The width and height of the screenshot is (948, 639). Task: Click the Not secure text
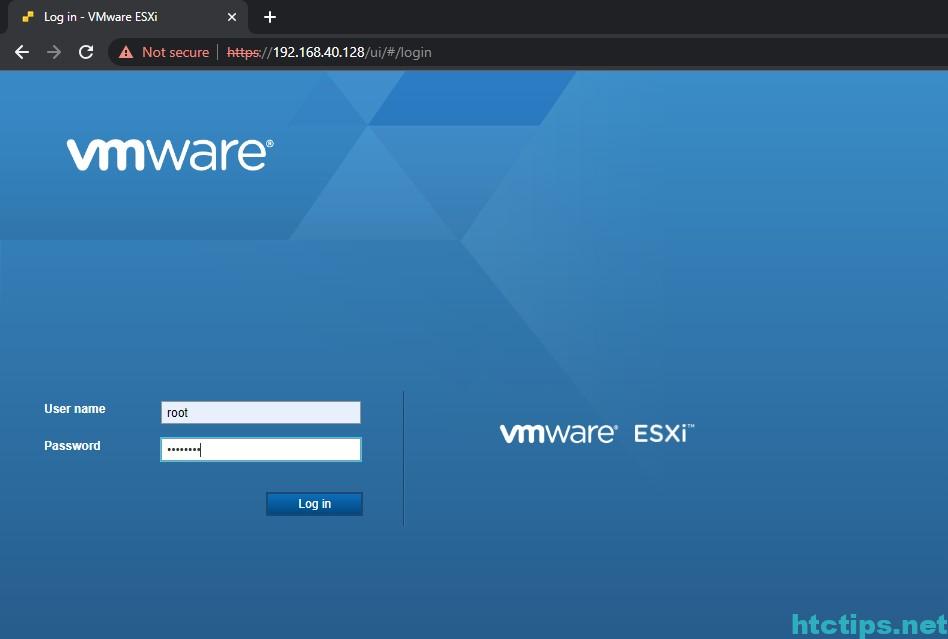pyautogui.click(x=175, y=53)
